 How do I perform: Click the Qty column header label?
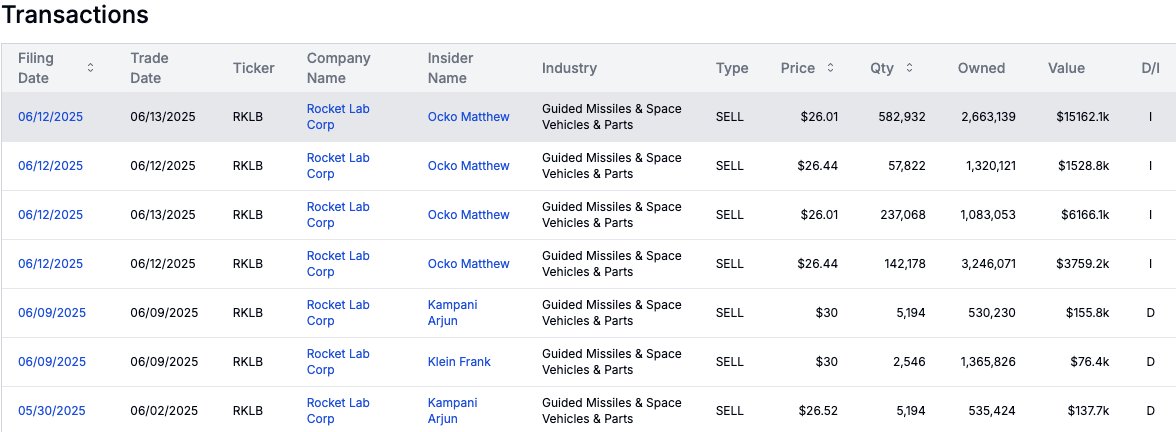pos(882,68)
